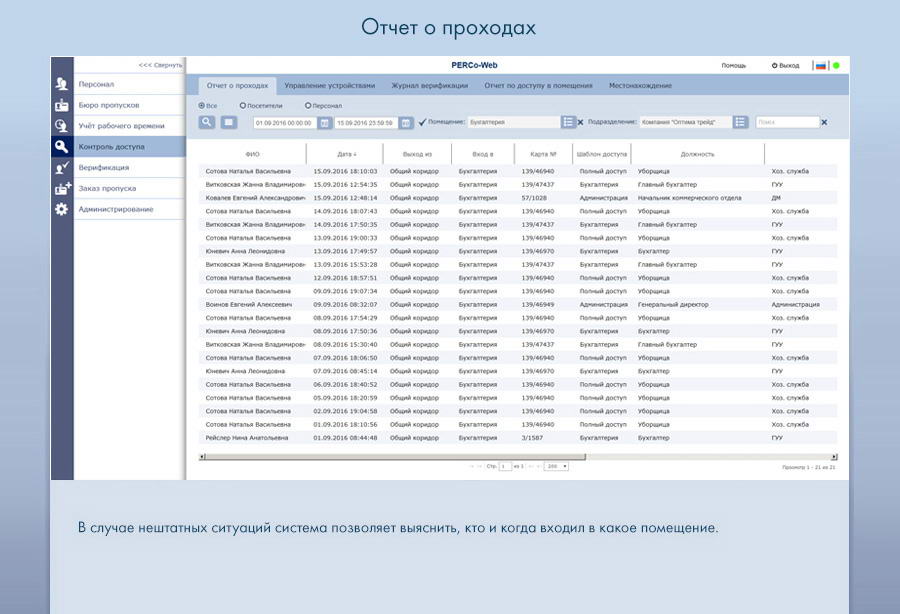The width and height of the screenshot is (900, 614).
Task: Open calendar picker for the start date
Action: click(x=325, y=123)
